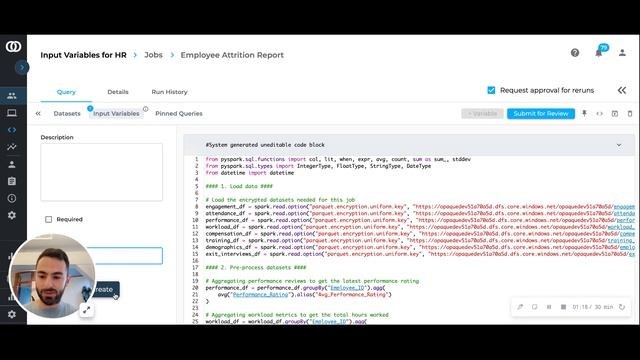Toggle Request approval for reruns checkbox
Image resolution: width=640 pixels, height=360 pixels.
(491, 90)
